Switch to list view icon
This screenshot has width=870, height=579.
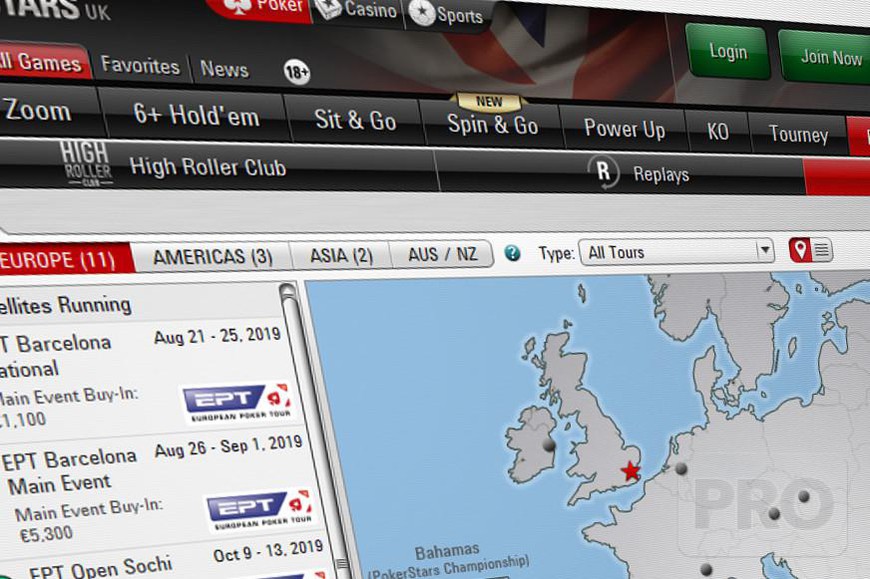point(822,251)
